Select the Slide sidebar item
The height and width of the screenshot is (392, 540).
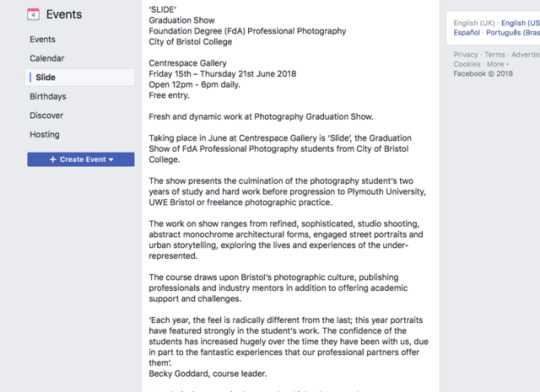[x=80, y=77]
